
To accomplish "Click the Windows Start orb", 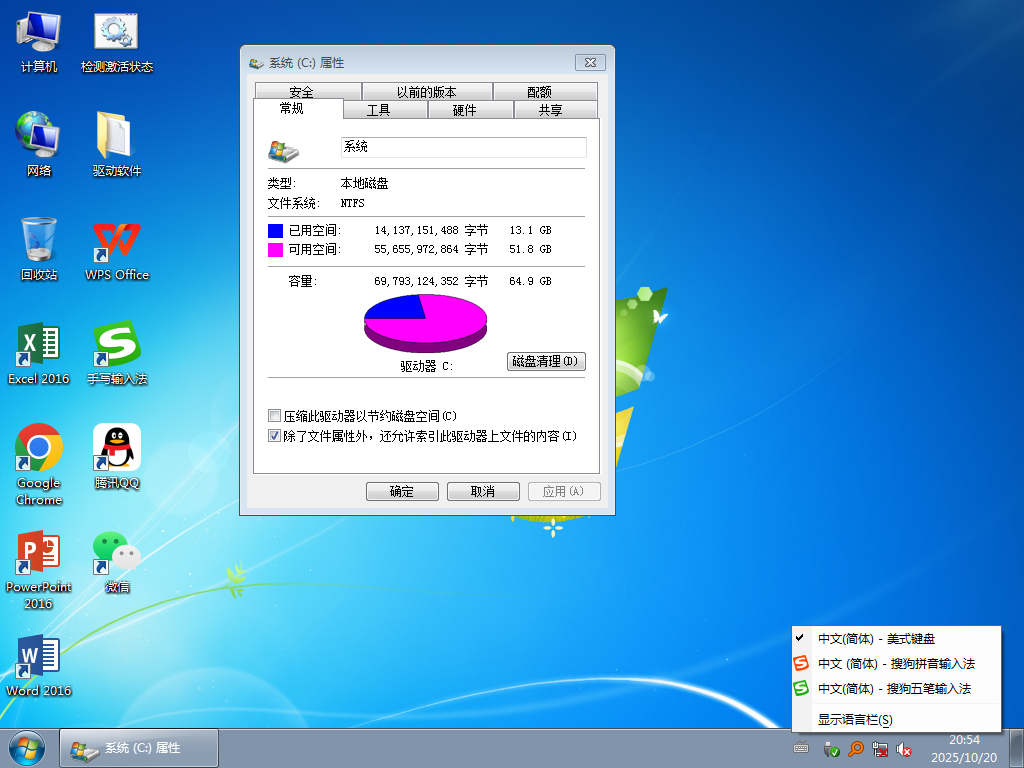I will pyautogui.click(x=27, y=748).
